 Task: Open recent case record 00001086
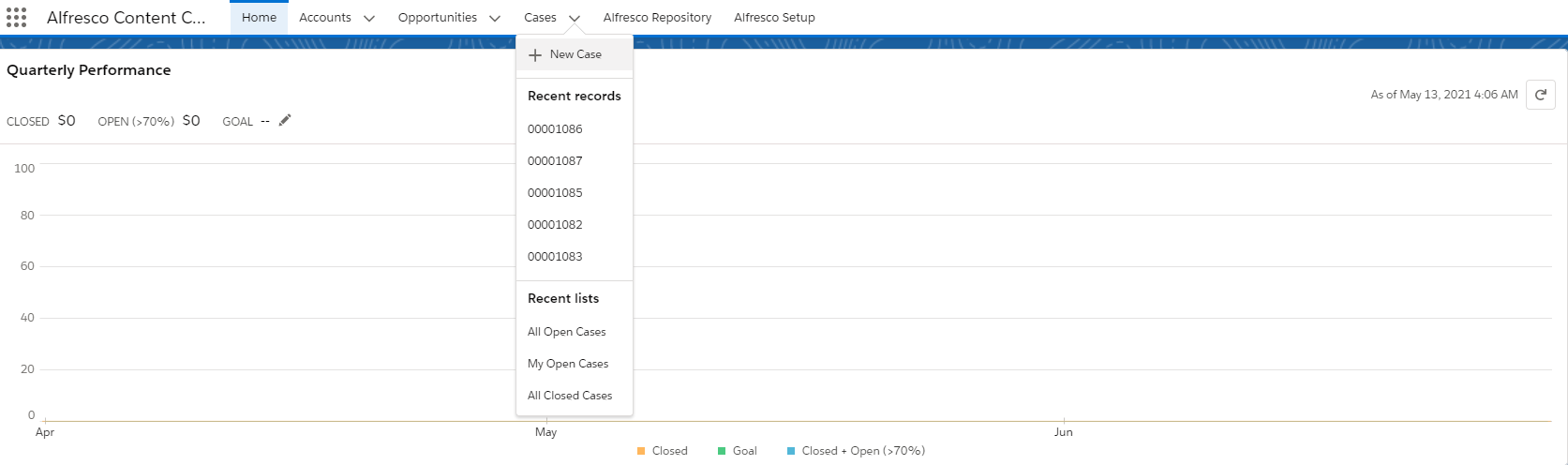point(555,129)
